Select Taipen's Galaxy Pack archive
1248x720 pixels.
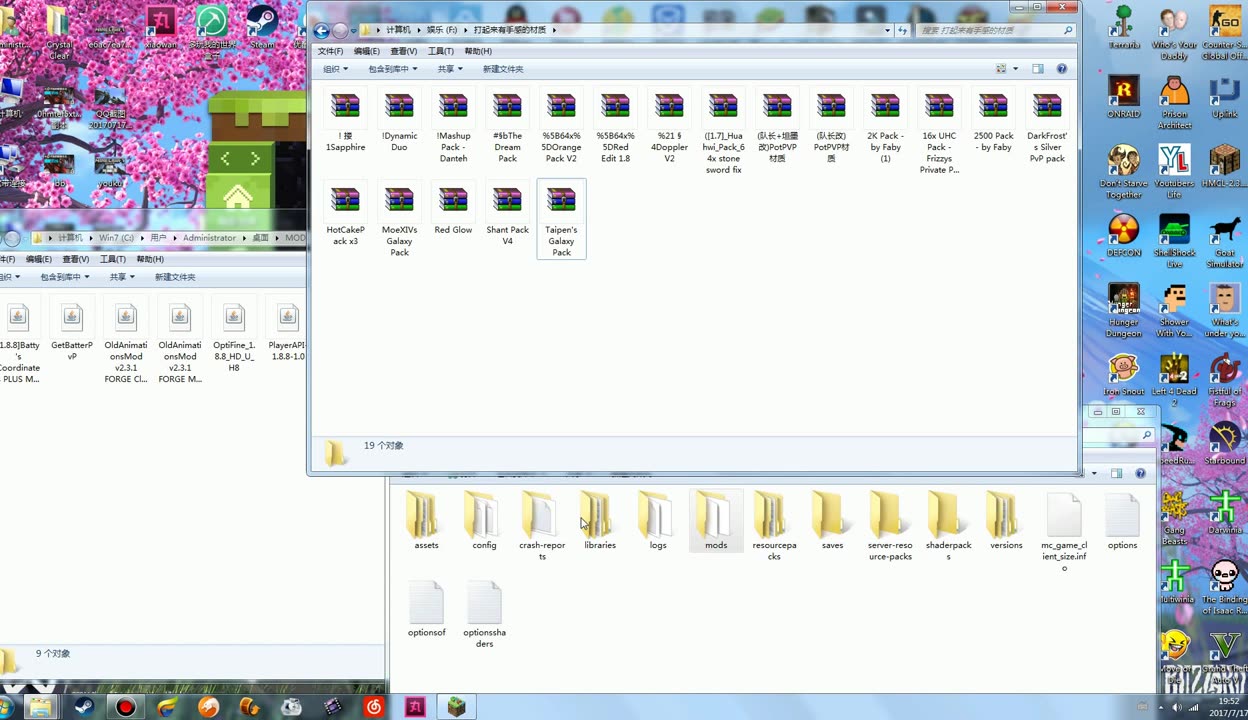[x=561, y=220]
